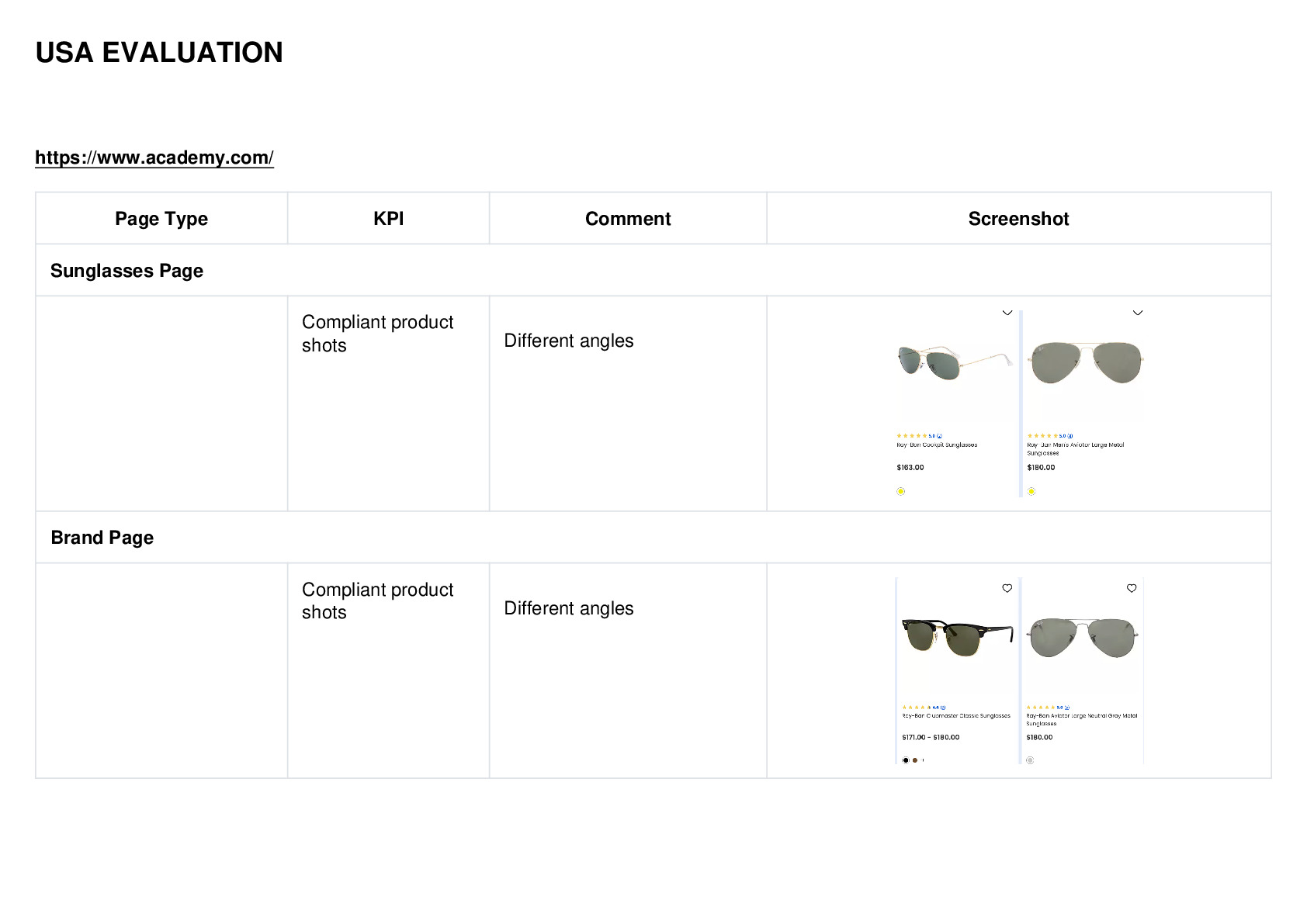1307x924 pixels.
Task: Click heart icon on Aviator Neutral Gray sunglasses
Action: pyautogui.click(x=1132, y=588)
